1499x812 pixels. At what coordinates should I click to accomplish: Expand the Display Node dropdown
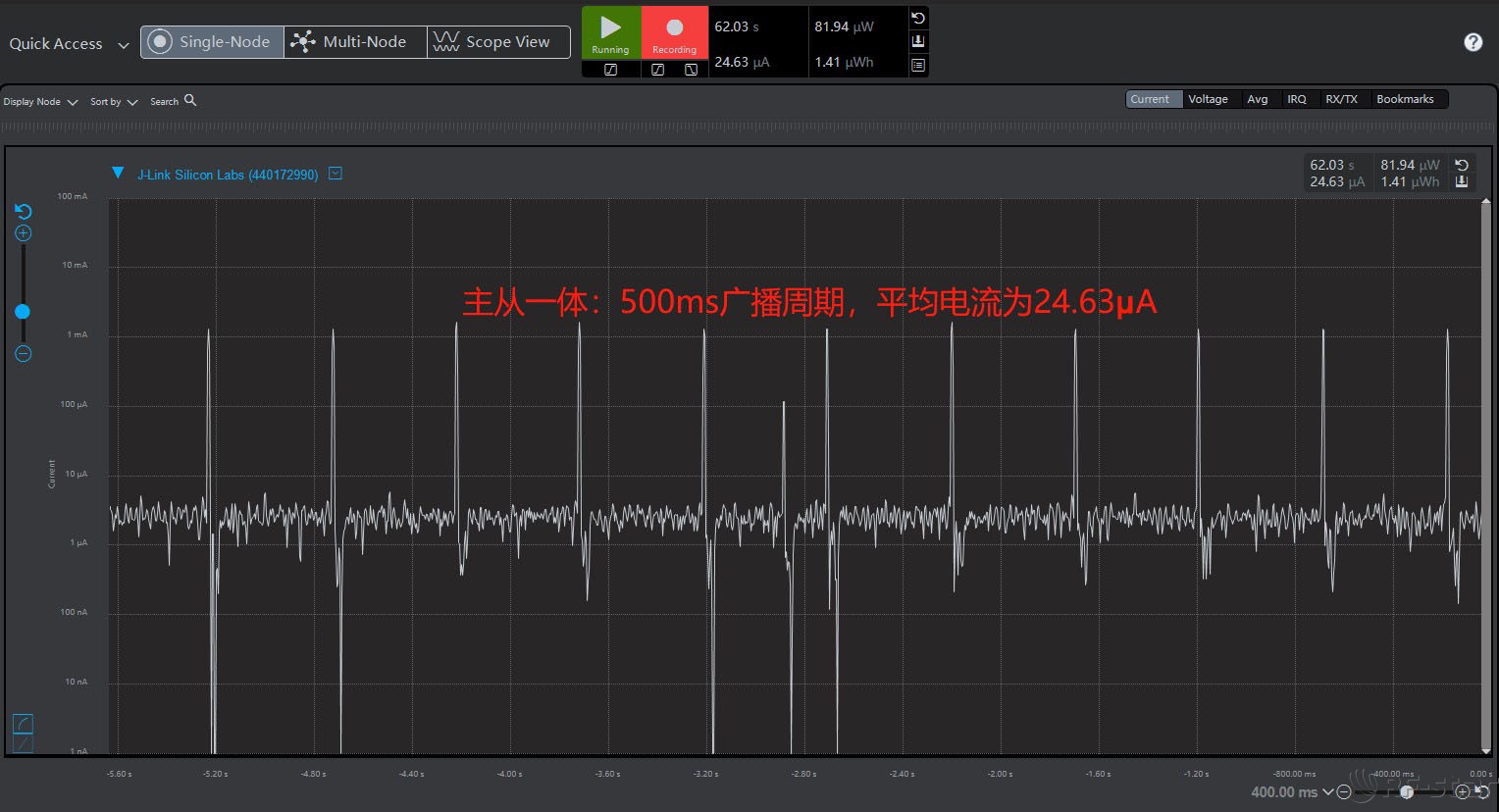point(40,102)
